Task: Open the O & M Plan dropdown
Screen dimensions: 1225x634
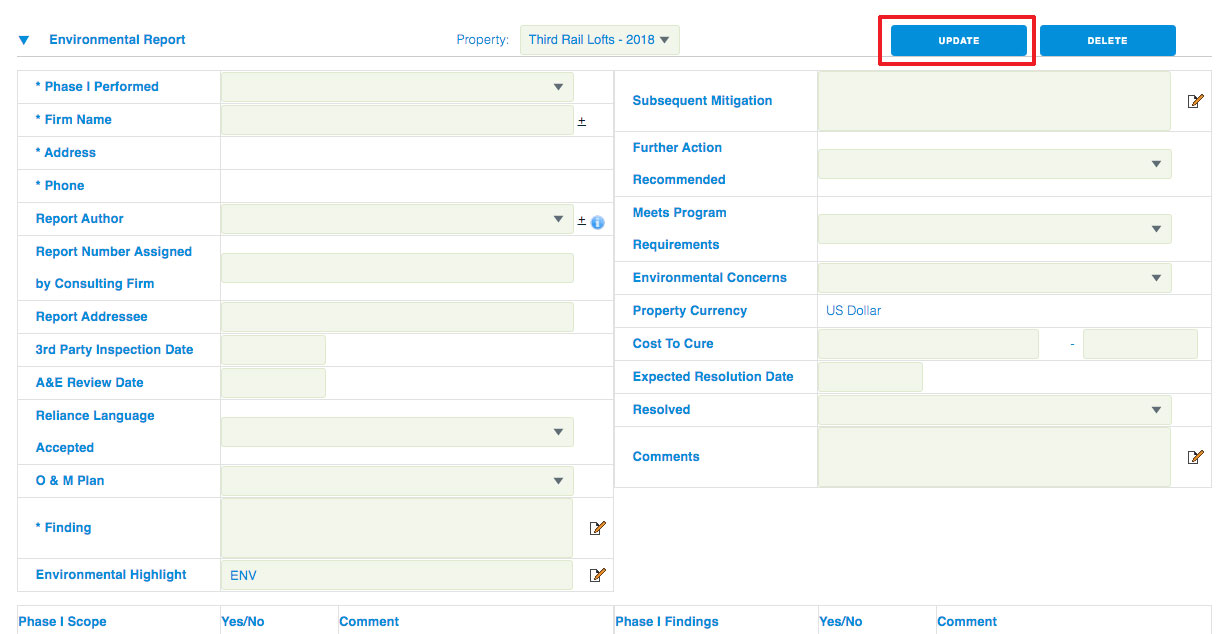Action: 397,481
